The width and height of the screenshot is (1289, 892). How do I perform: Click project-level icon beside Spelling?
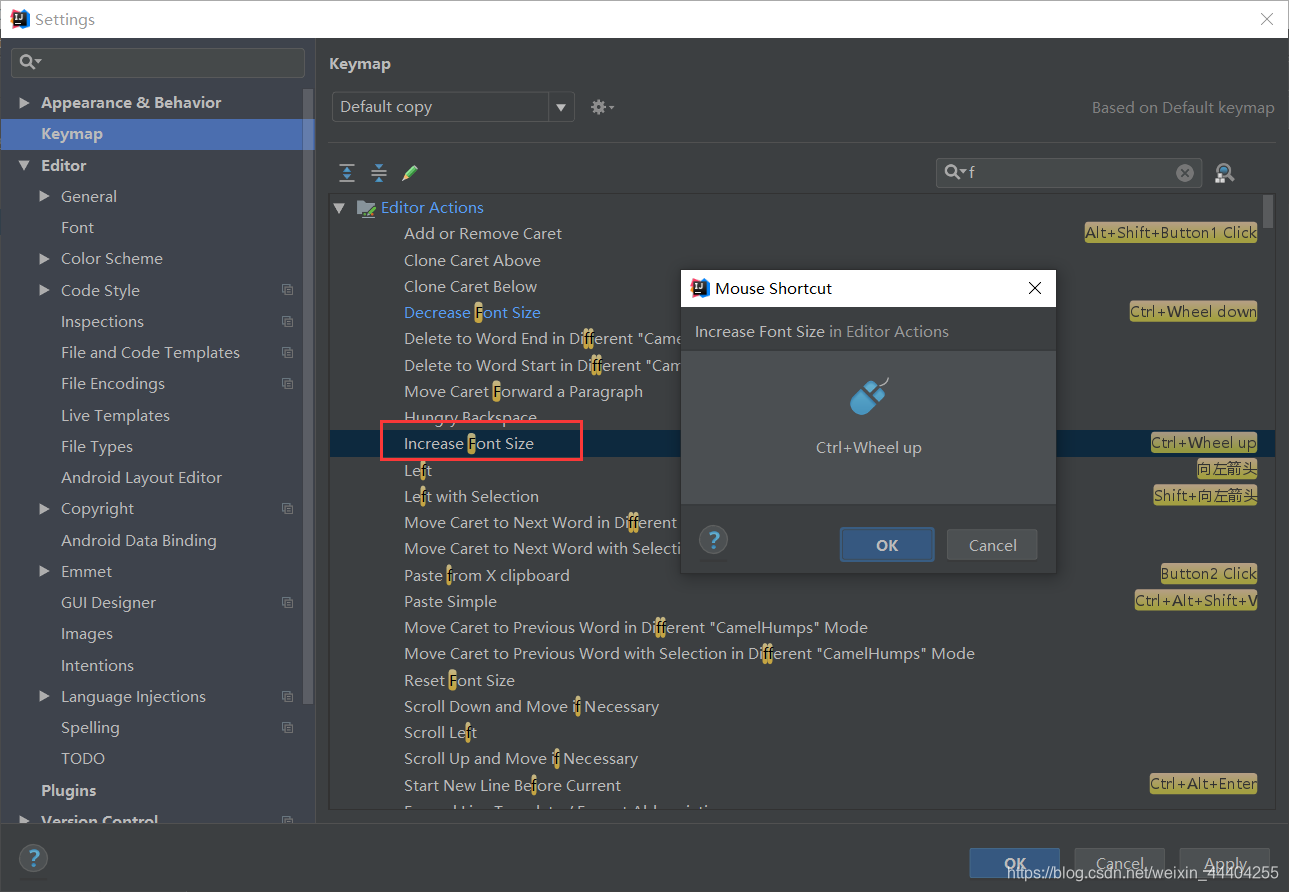pos(288,728)
